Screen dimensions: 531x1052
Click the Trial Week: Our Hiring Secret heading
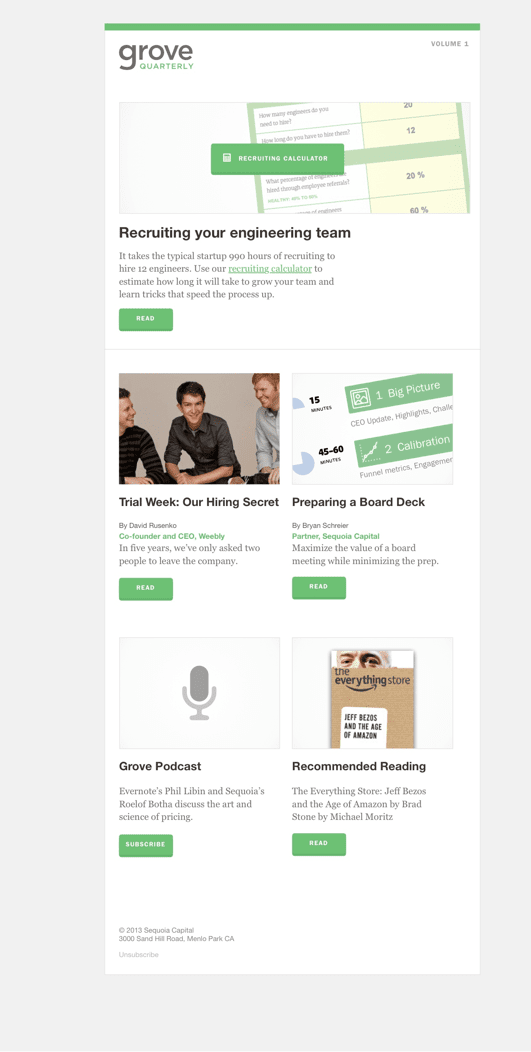point(199,502)
